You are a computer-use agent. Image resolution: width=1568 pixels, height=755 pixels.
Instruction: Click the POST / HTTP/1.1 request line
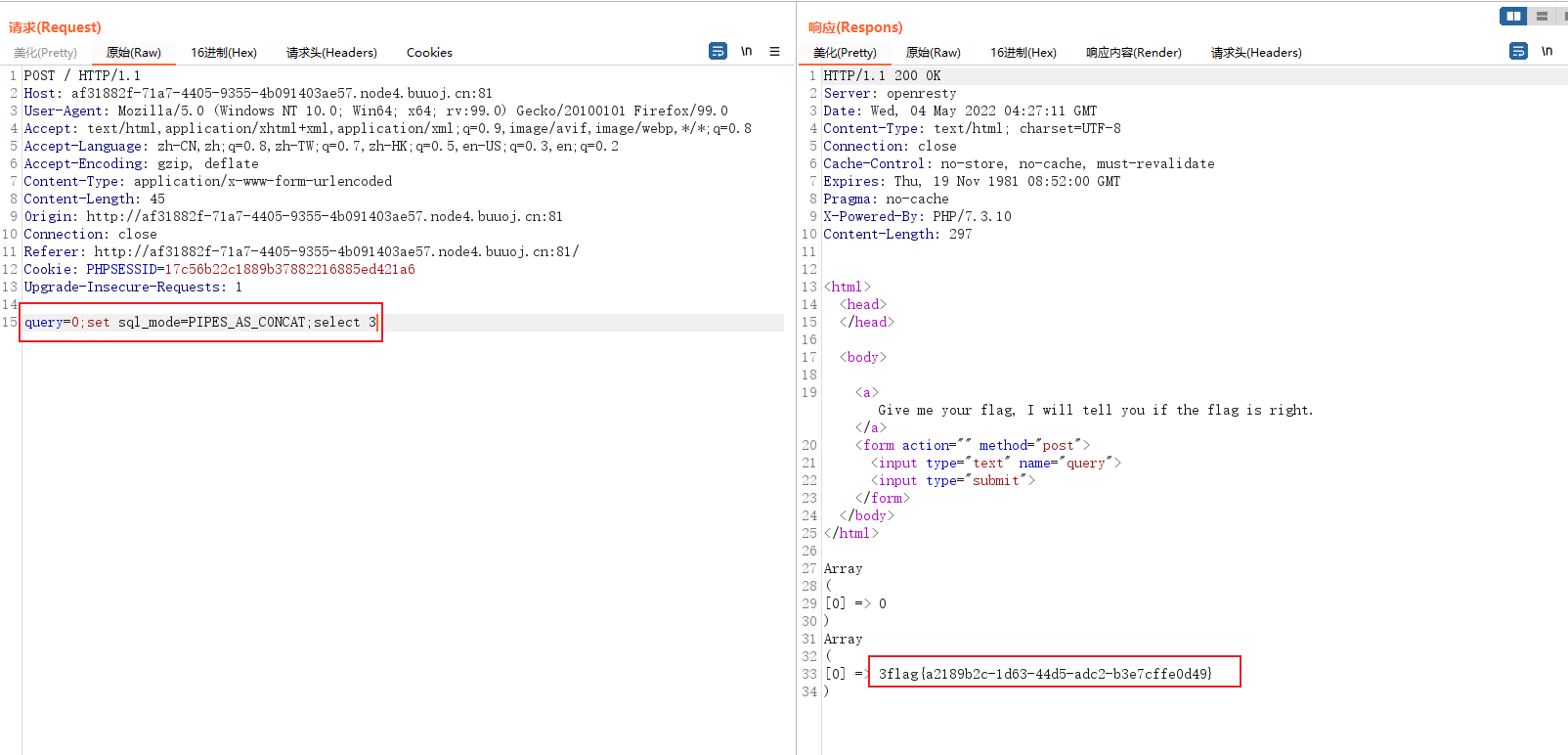82,75
